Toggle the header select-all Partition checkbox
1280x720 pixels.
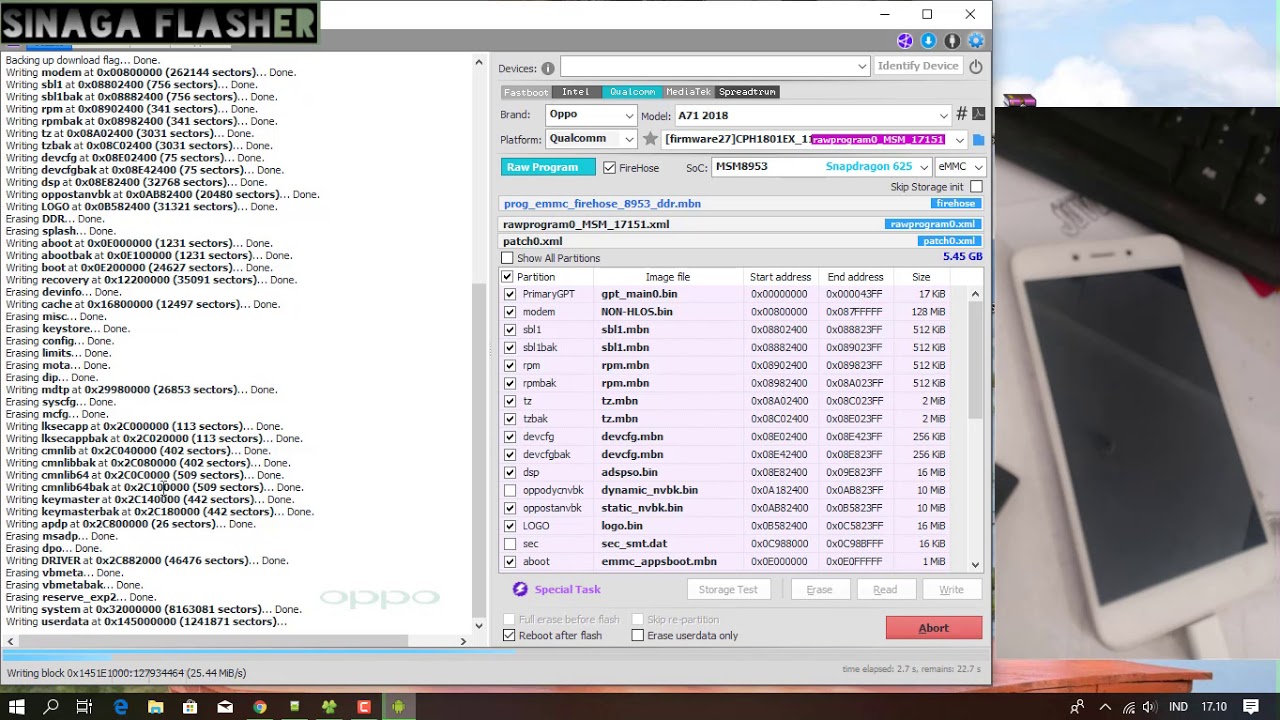[x=507, y=277]
